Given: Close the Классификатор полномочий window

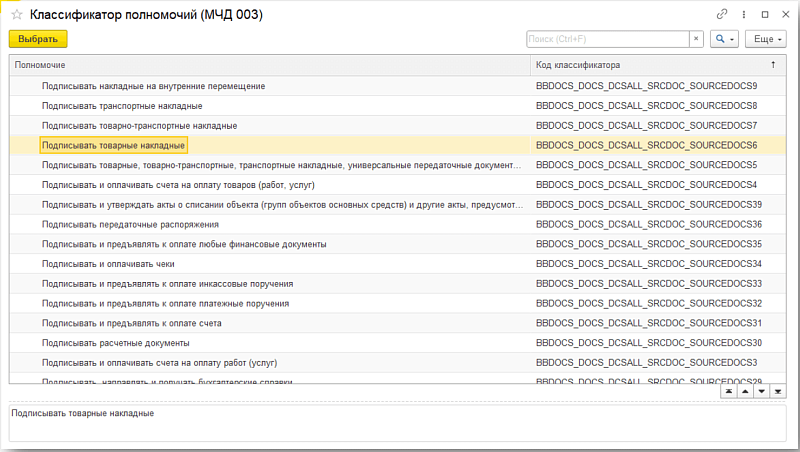Looking at the screenshot, I should (x=786, y=14).
